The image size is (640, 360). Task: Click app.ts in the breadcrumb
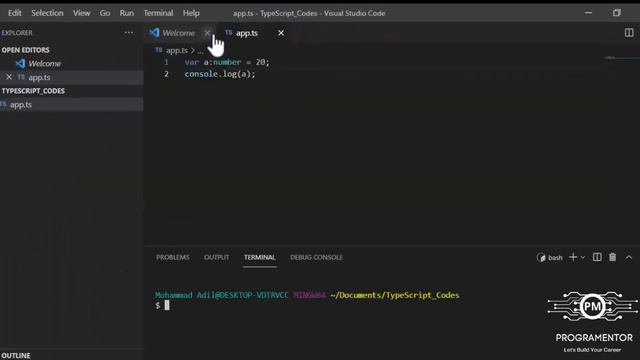pyautogui.click(x=177, y=51)
